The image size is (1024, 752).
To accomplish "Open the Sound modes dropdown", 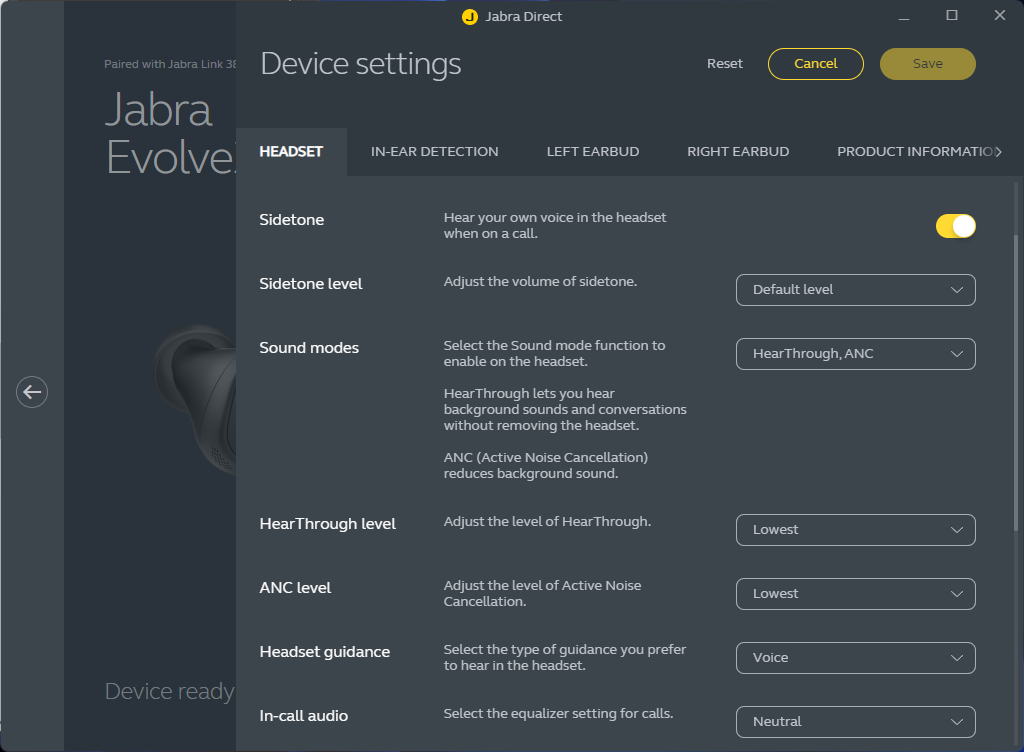I will 856,354.
